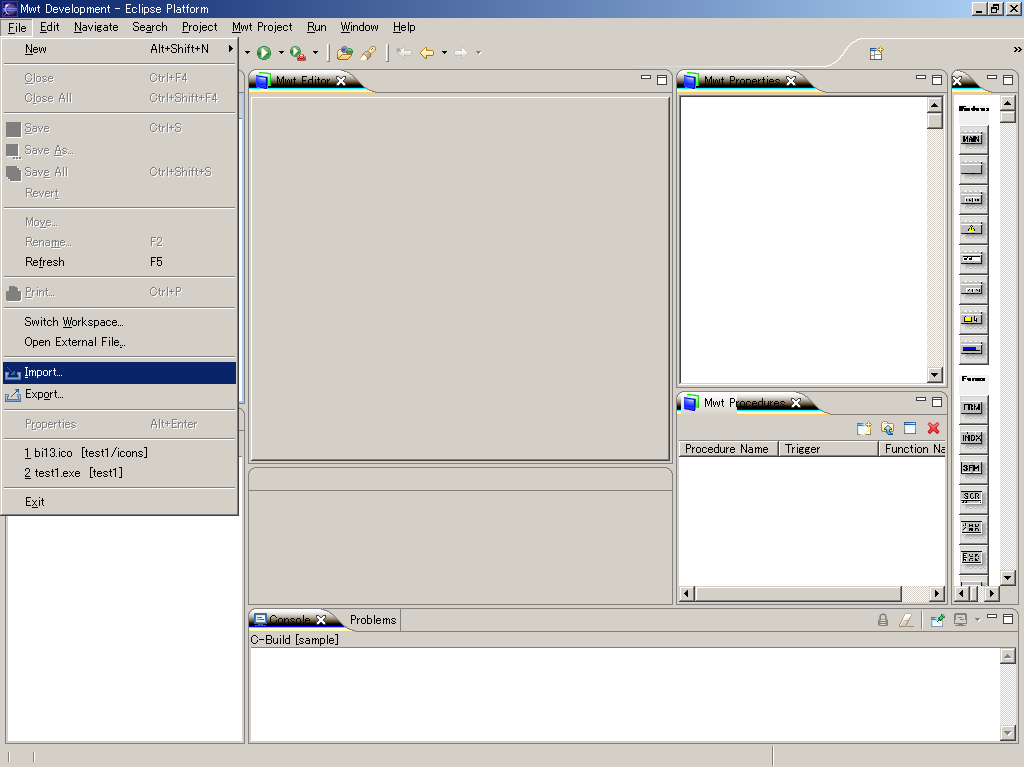1024x768 pixels.
Task: Click the Console scroll lock icon
Action: [883, 620]
